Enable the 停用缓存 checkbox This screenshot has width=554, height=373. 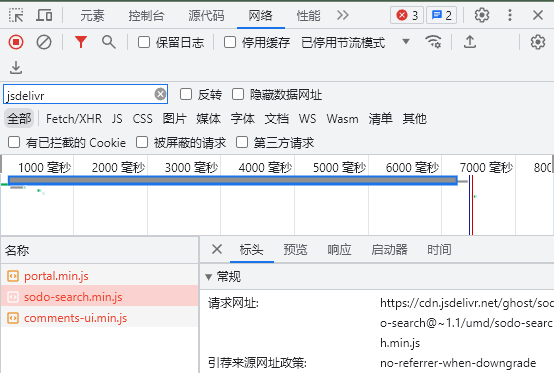[230, 42]
